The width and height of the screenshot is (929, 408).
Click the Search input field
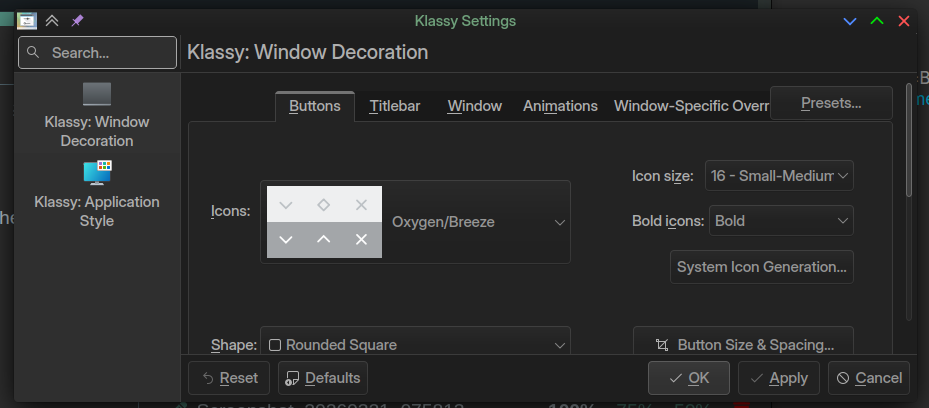pos(97,53)
